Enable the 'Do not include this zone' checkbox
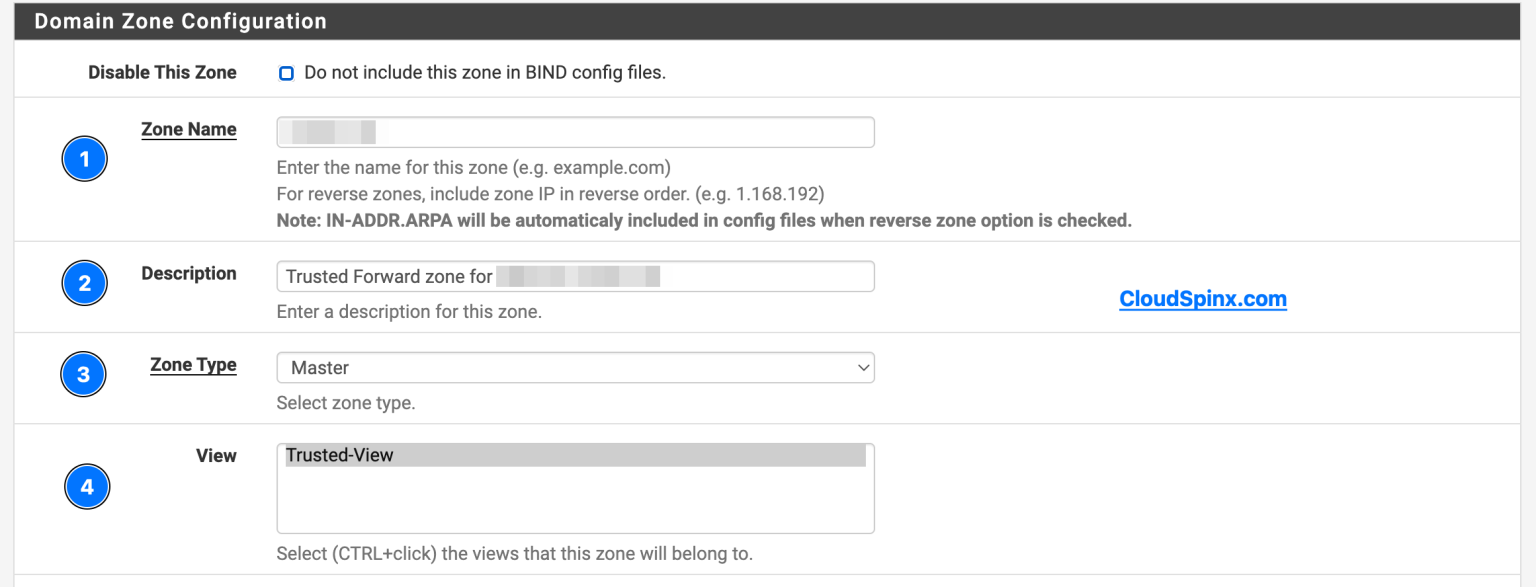Image resolution: width=1536 pixels, height=587 pixels. 286,72
